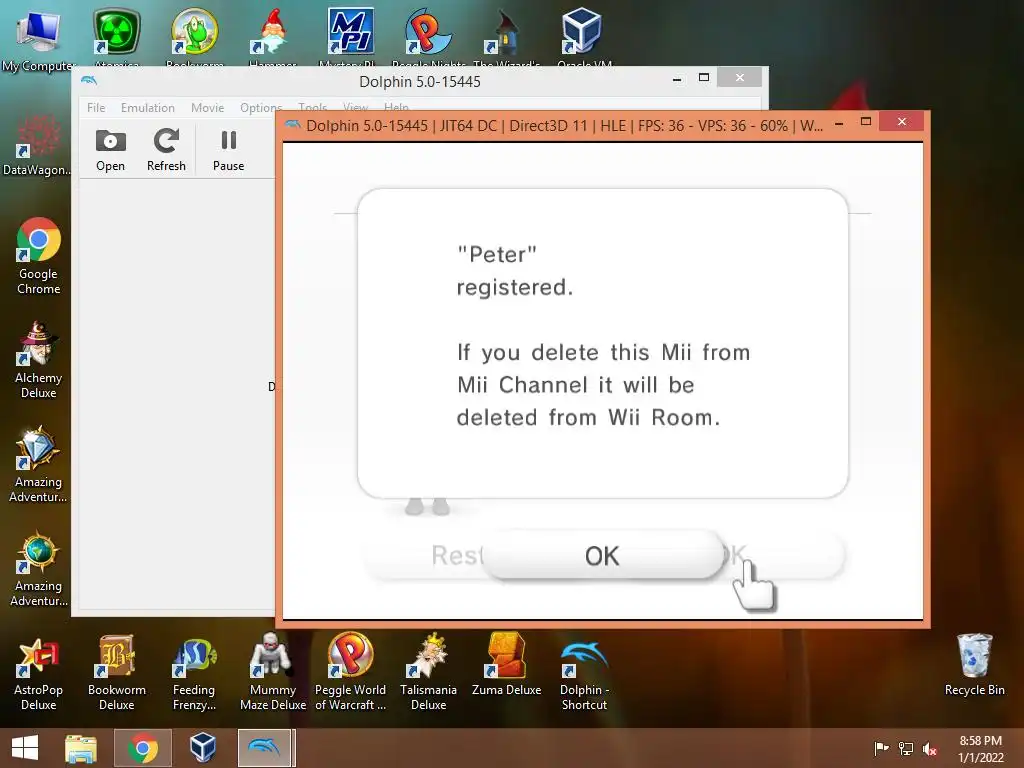Select the Bookworm Deluxe desktop icon
The image size is (1024, 768).
coord(117,672)
